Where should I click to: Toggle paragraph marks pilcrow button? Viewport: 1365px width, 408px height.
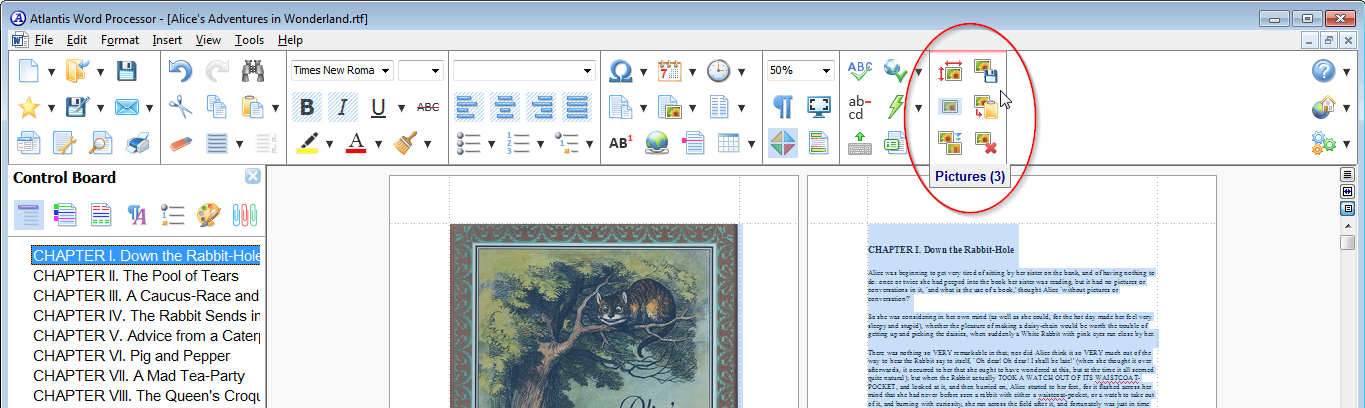tap(783, 107)
